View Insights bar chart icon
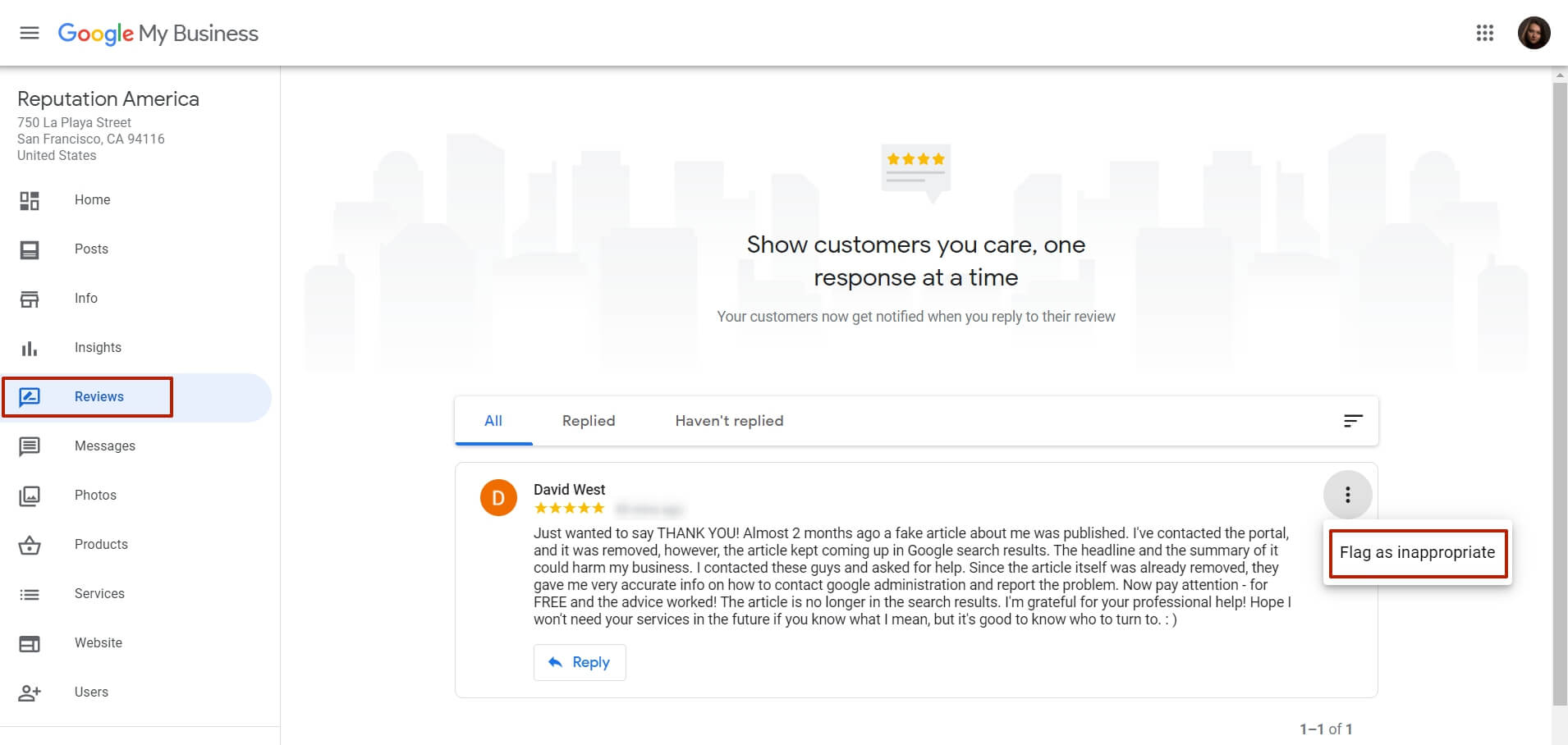 click(x=30, y=348)
